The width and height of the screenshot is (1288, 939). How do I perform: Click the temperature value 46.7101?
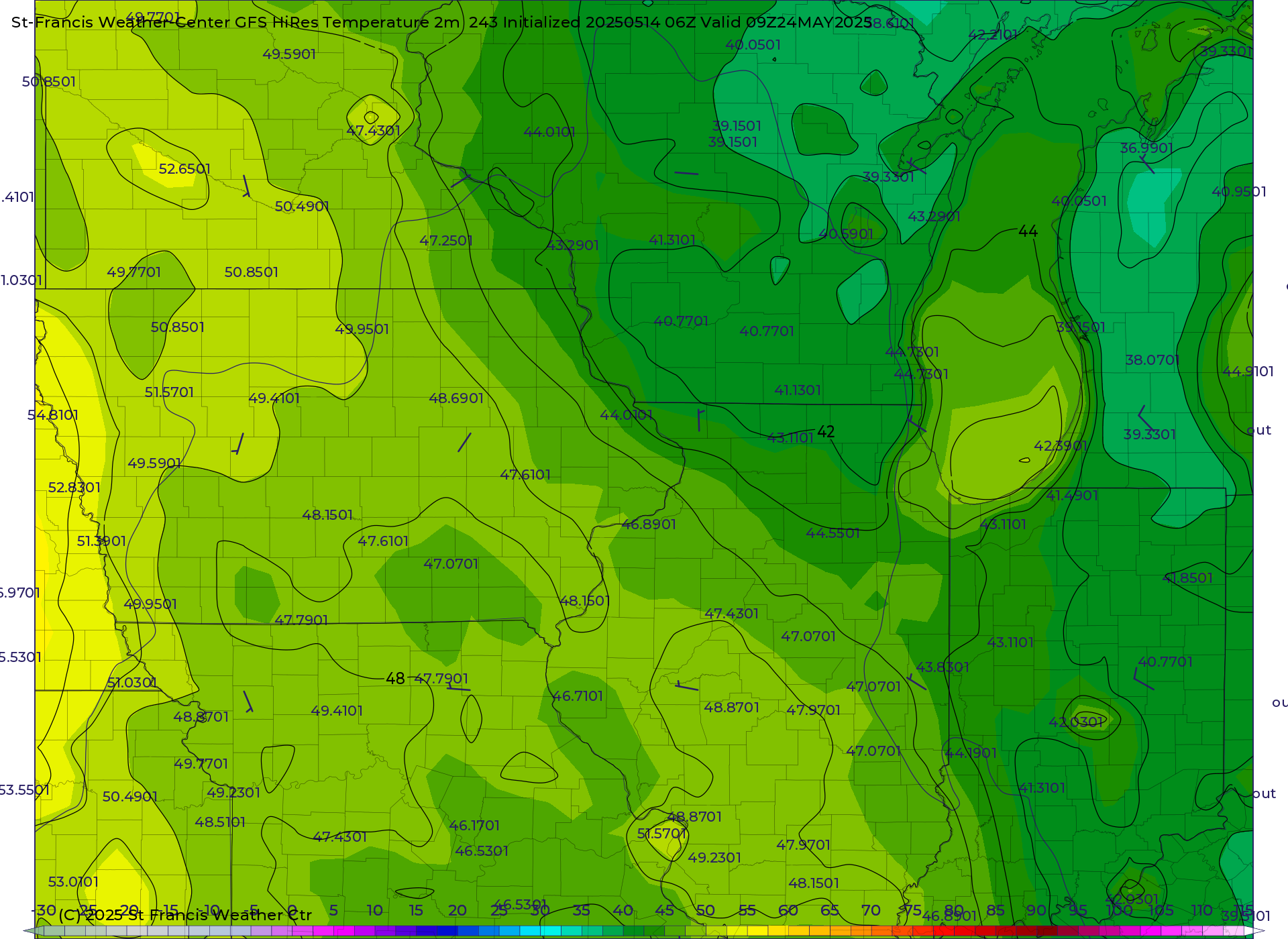pos(578,696)
